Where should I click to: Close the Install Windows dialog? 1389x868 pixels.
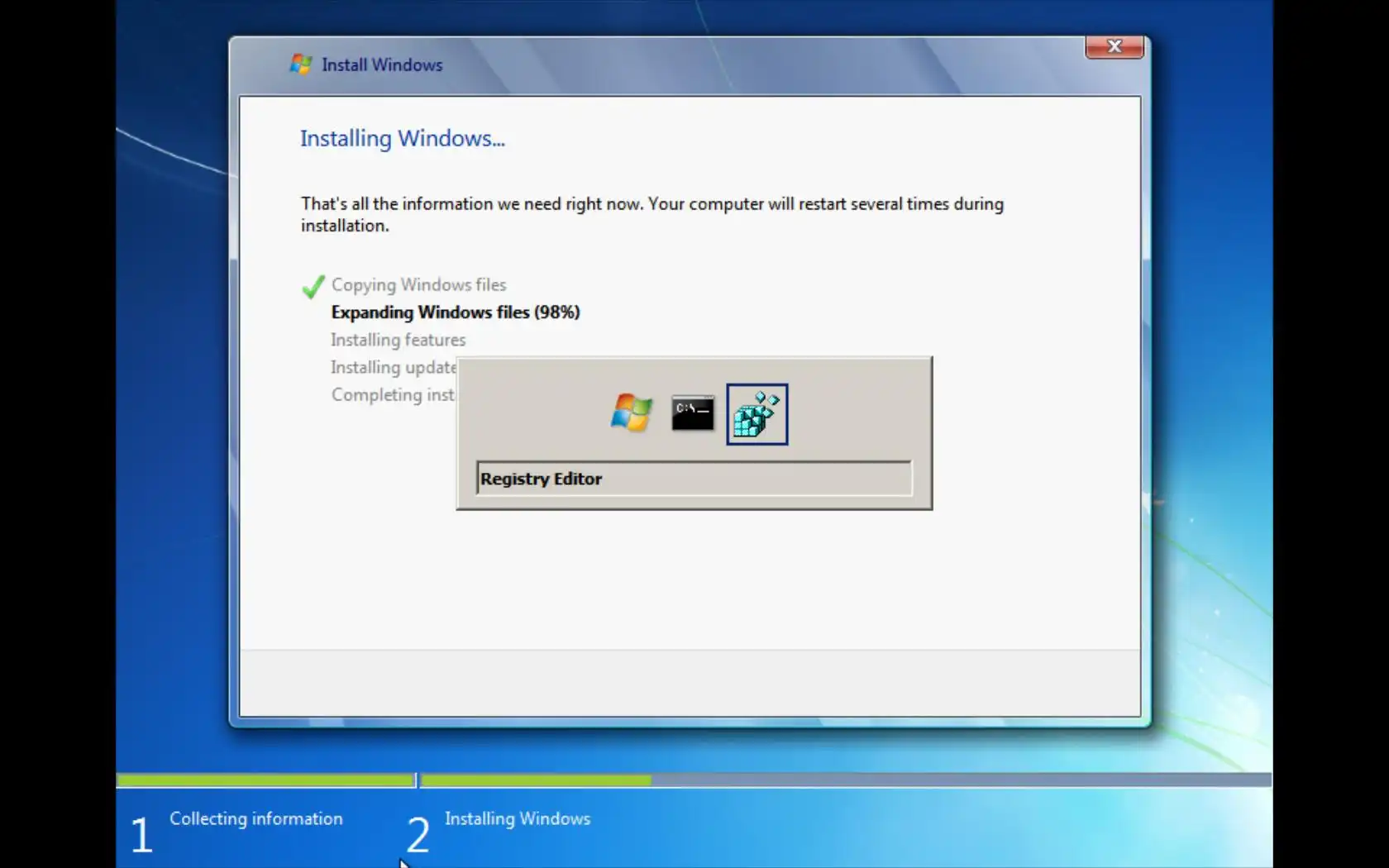pos(1115,47)
